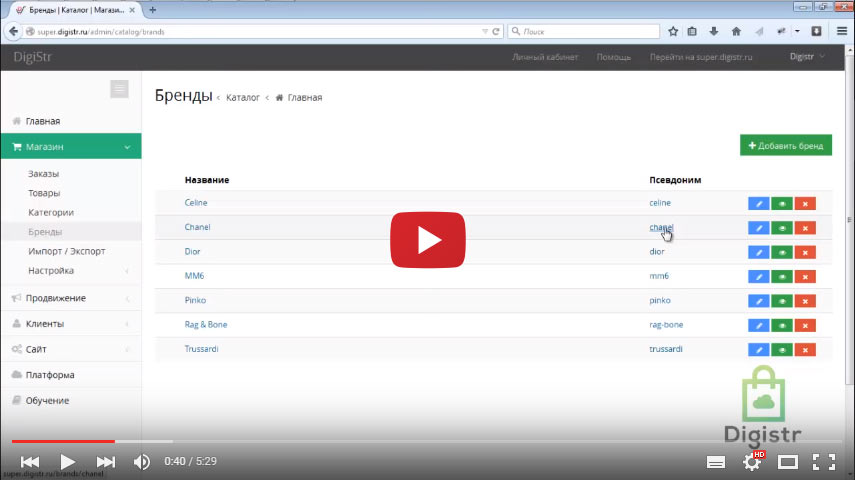Open the Celine brand name link
855x480 pixels.
click(196, 202)
